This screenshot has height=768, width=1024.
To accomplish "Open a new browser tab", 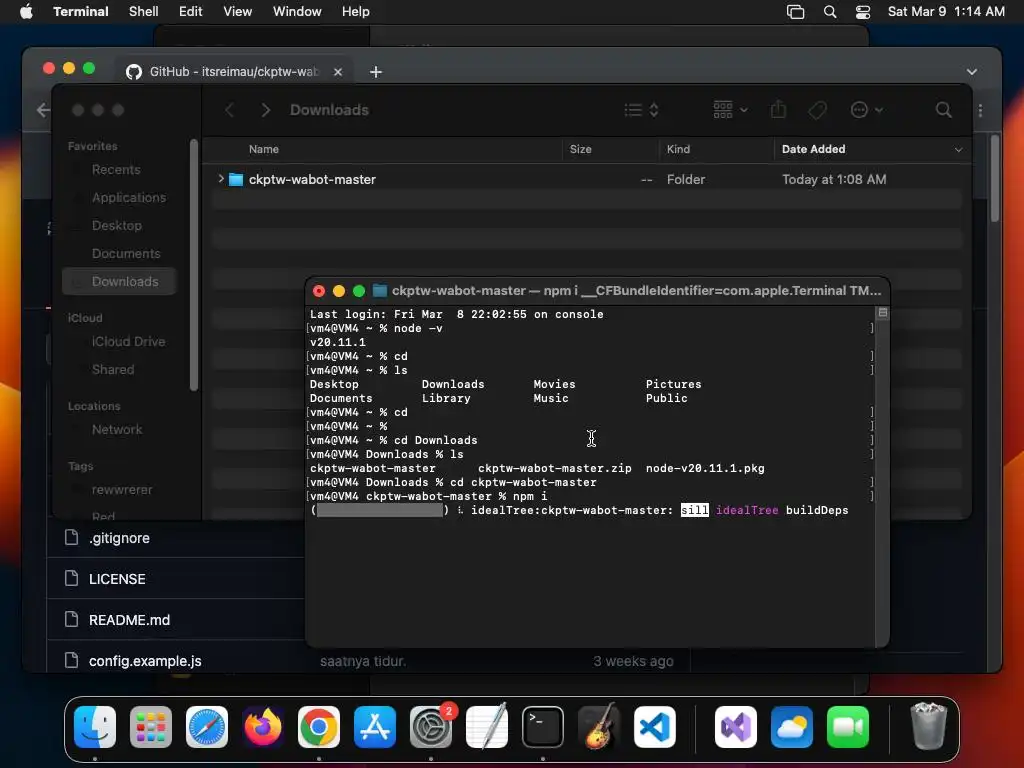I will click(376, 72).
